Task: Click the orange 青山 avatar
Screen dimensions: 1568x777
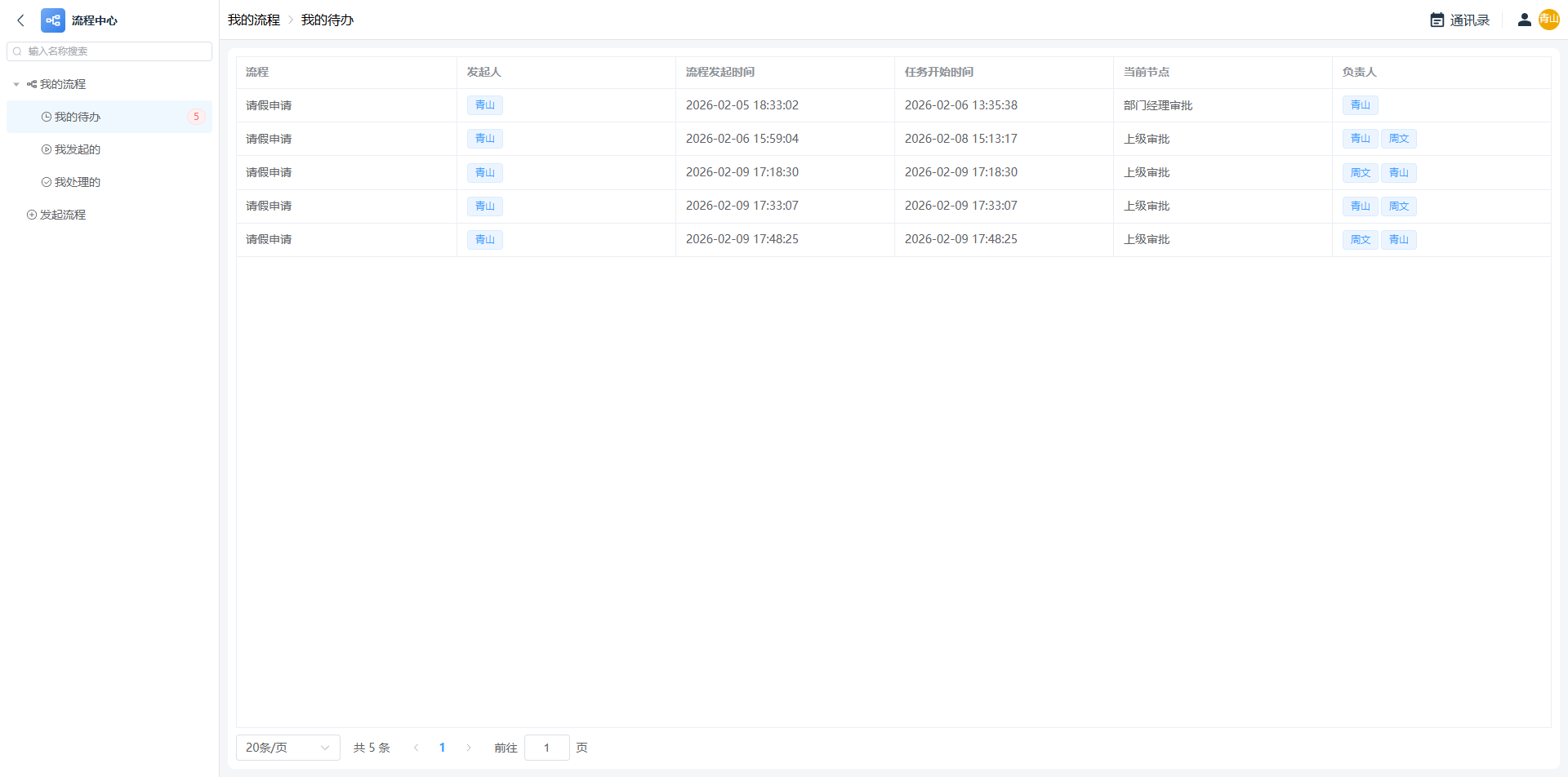Action: click(1549, 20)
